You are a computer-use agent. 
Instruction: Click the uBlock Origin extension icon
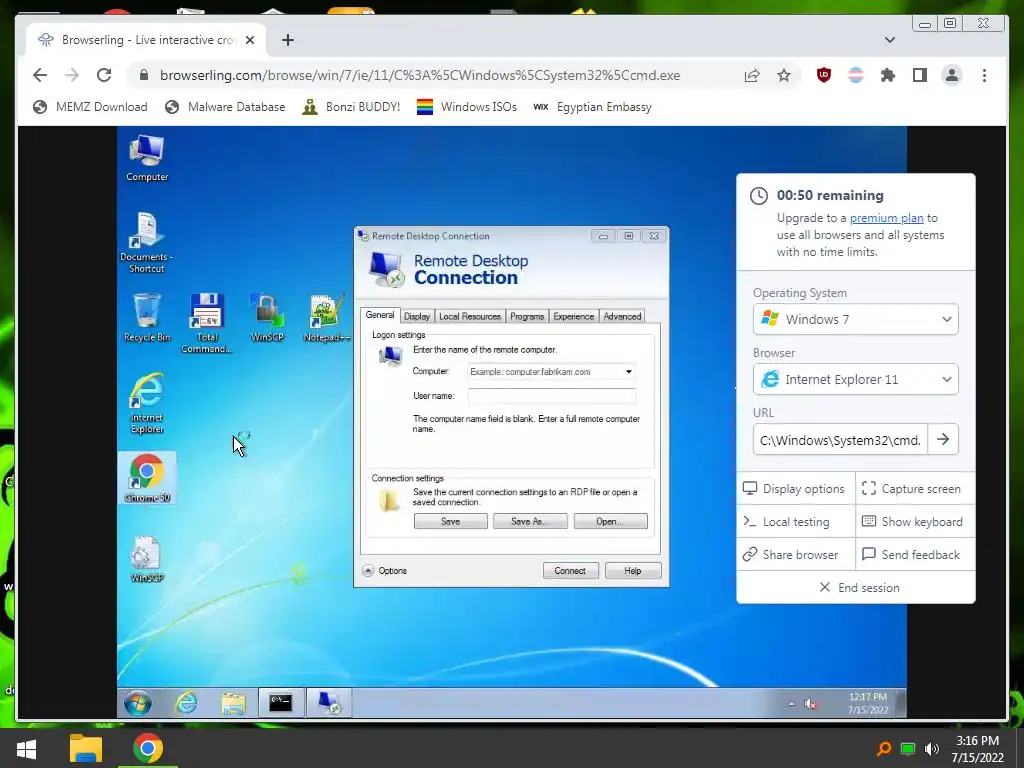pos(824,75)
